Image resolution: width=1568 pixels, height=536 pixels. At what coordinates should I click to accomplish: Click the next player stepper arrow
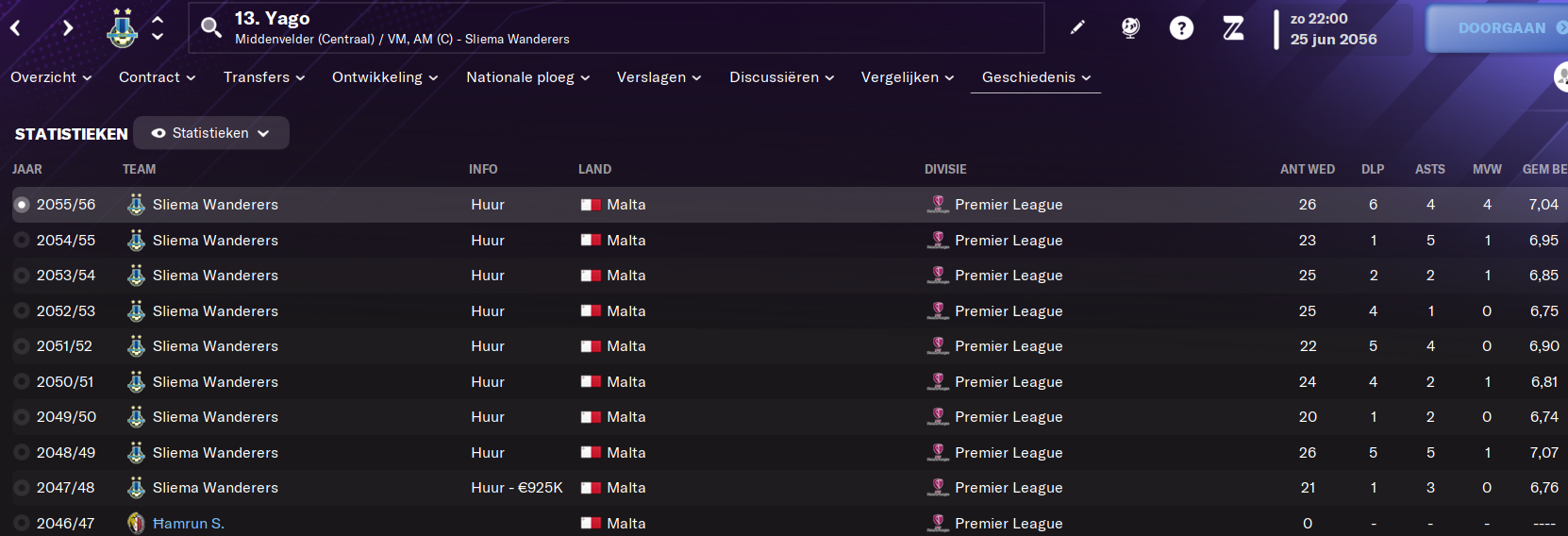[158, 37]
